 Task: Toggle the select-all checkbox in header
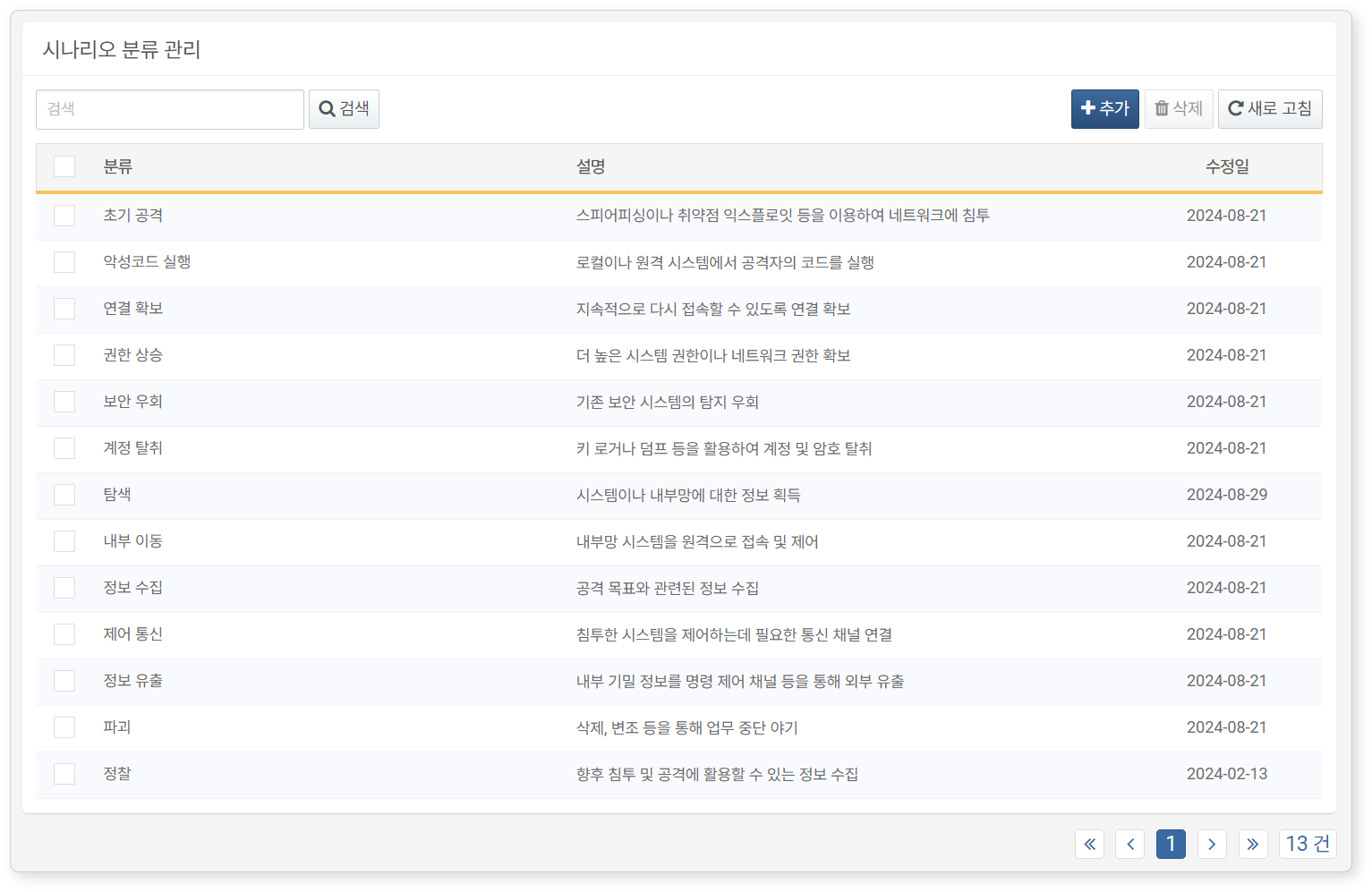[x=64, y=166]
